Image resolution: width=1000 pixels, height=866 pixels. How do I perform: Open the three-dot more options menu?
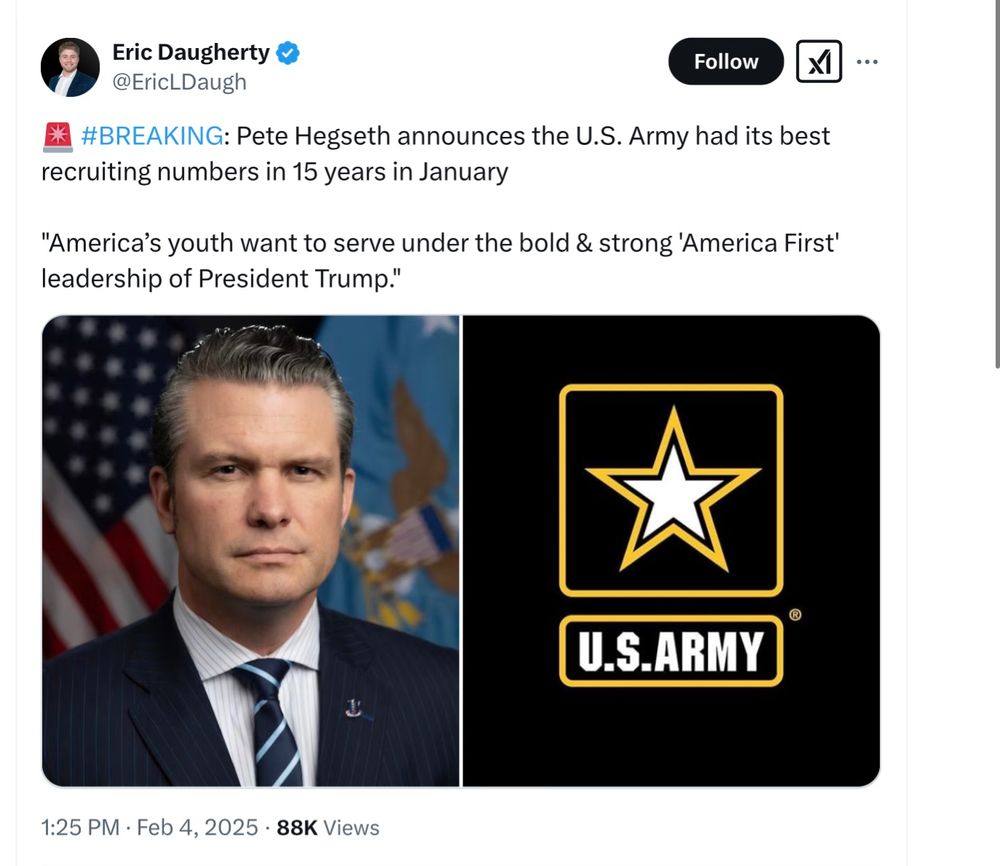[x=867, y=62]
